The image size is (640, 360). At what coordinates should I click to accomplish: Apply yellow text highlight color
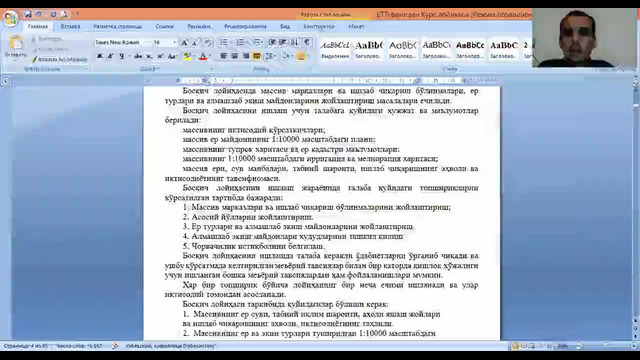point(187,56)
